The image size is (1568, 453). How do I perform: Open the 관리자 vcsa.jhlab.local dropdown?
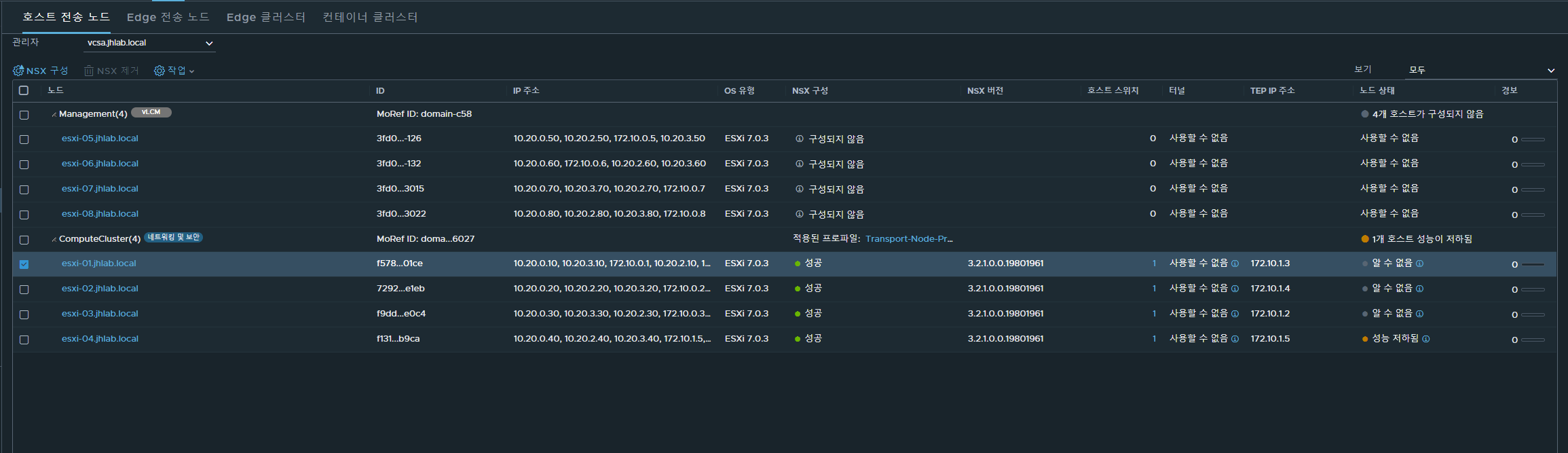pos(150,43)
